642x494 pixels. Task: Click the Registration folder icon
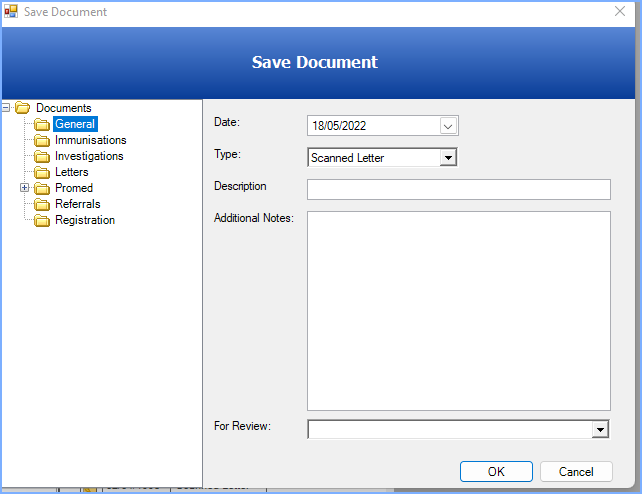pyautogui.click(x=42, y=220)
